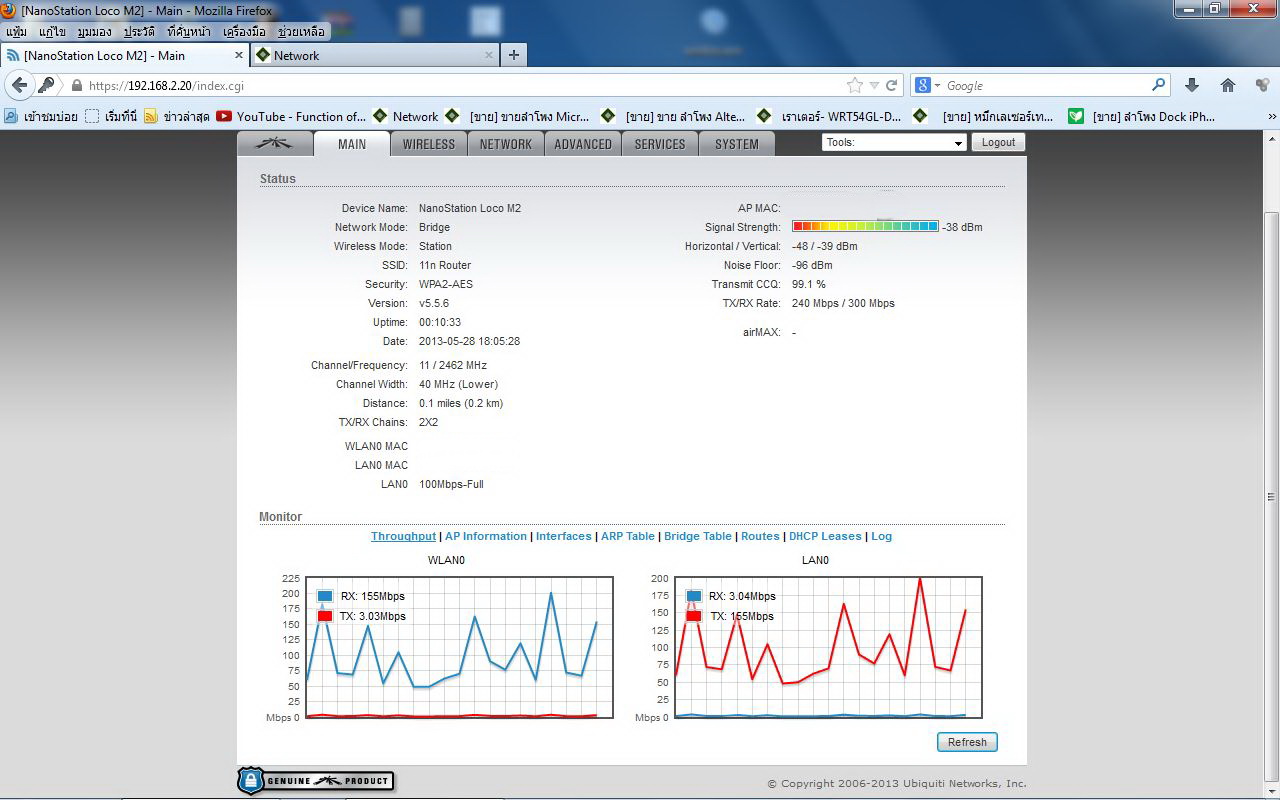Click the key icon beside the back arrow

click(x=46, y=85)
